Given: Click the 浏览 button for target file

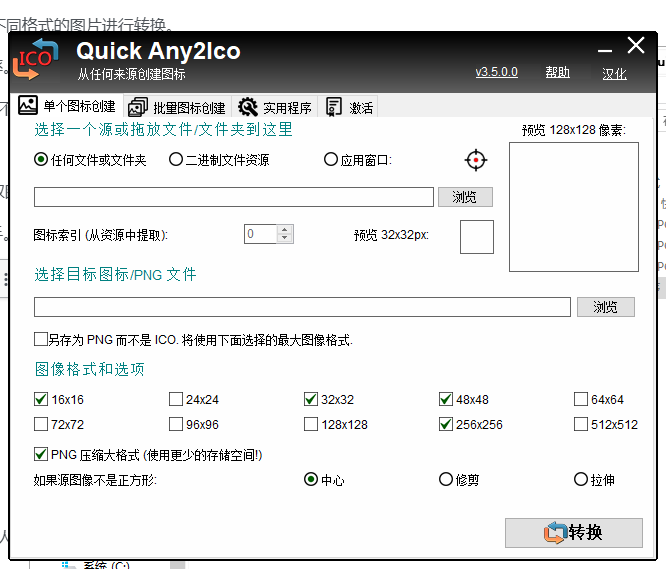Looking at the screenshot, I should tap(606, 307).
